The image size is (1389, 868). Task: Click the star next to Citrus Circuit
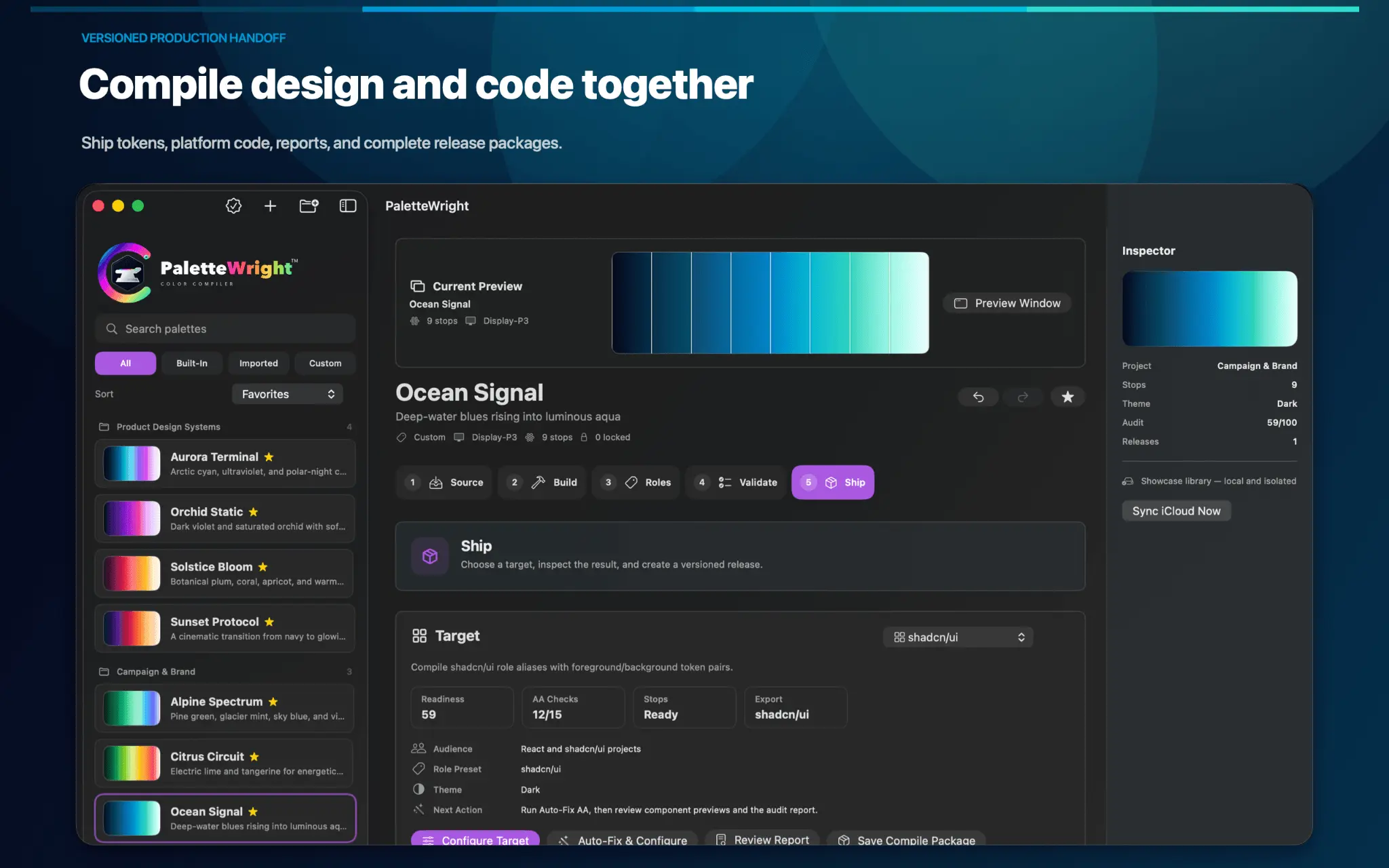[x=254, y=757]
